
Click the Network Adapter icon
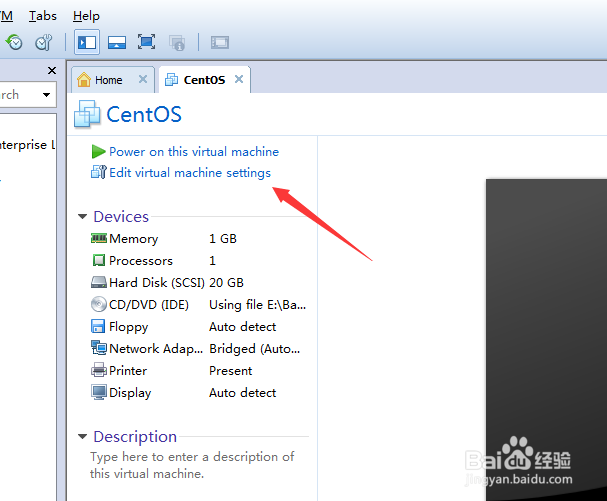pos(99,348)
